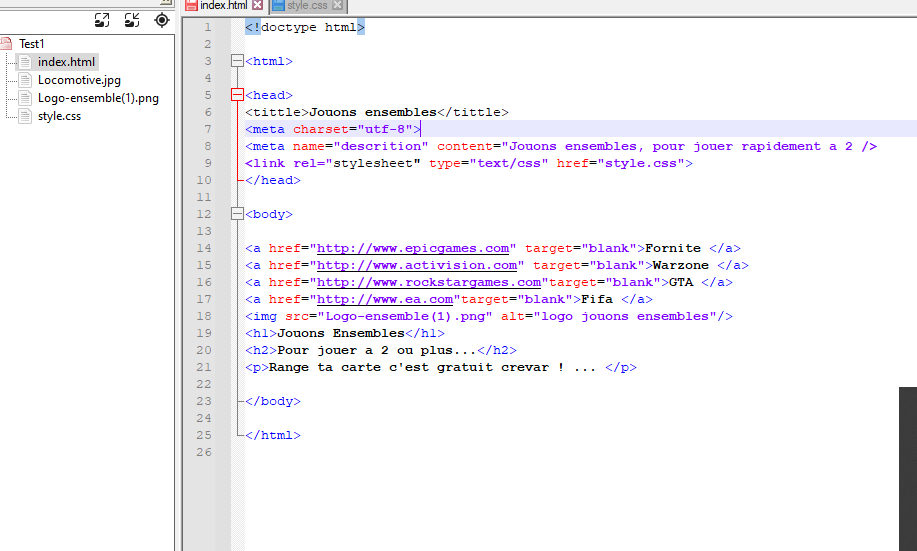Image resolution: width=917 pixels, height=551 pixels.
Task: Click the 'Jouons ensembles' title text
Action: pos(373,112)
